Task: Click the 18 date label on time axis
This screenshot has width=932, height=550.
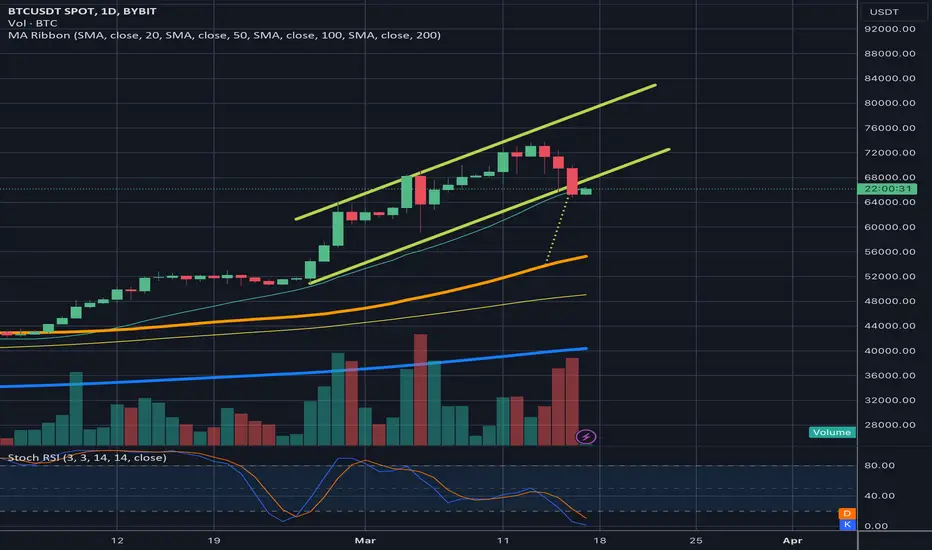Action: [x=599, y=540]
